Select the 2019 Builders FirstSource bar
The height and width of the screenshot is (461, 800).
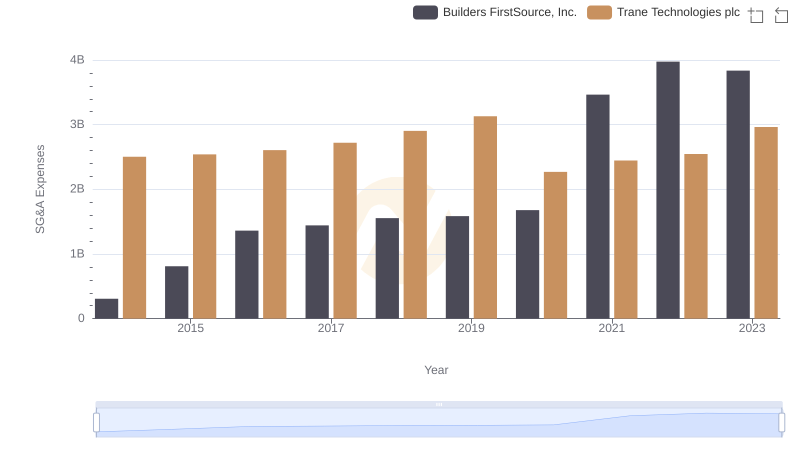(458, 267)
